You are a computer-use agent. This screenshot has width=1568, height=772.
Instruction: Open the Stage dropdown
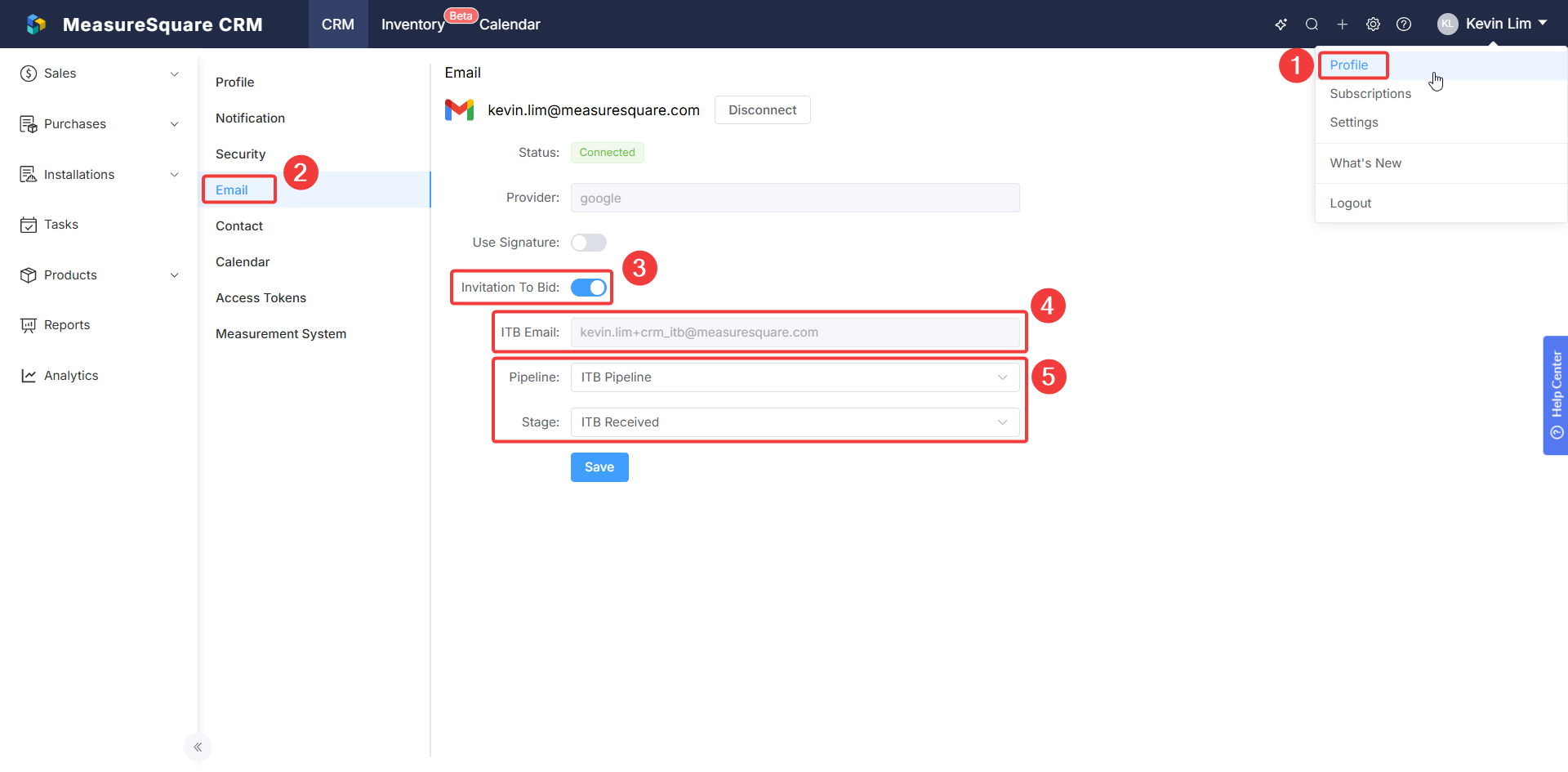(x=795, y=422)
